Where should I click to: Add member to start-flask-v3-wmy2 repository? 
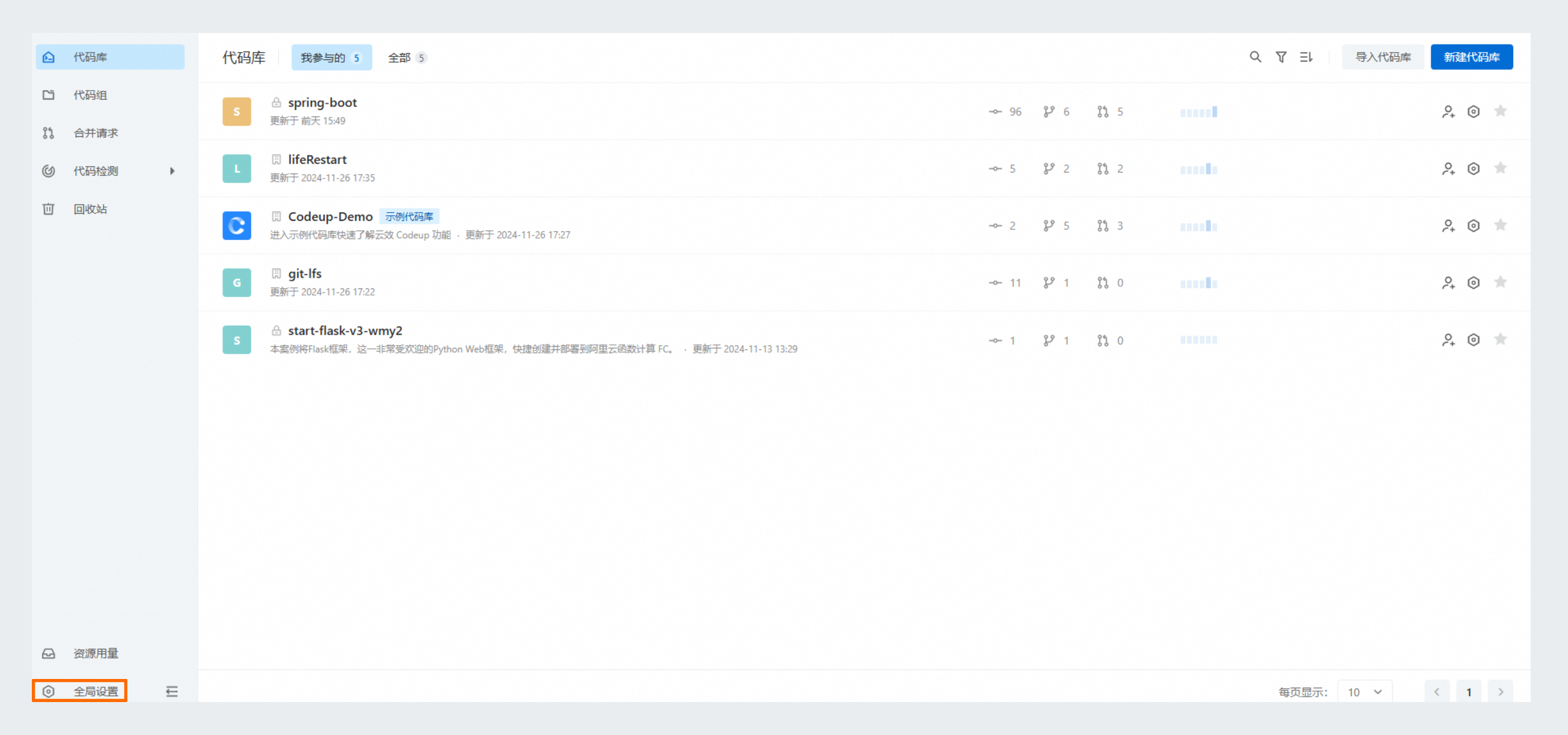pos(1448,341)
